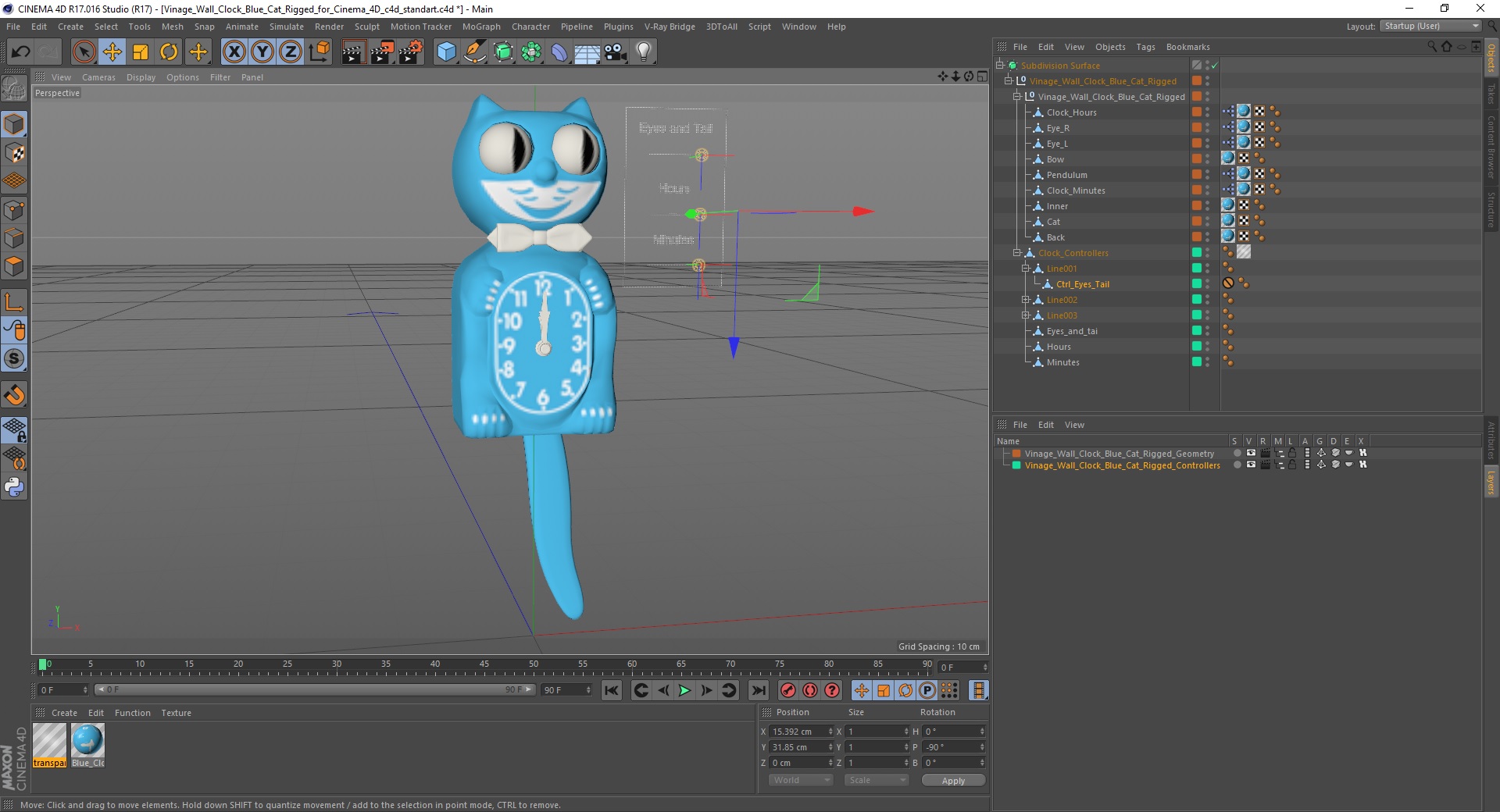The height and width of the screenshot is (812, 1500).
Task: Click Make Editable in the left toolbar
Action: pyautogui.click(x=14, y=88)
